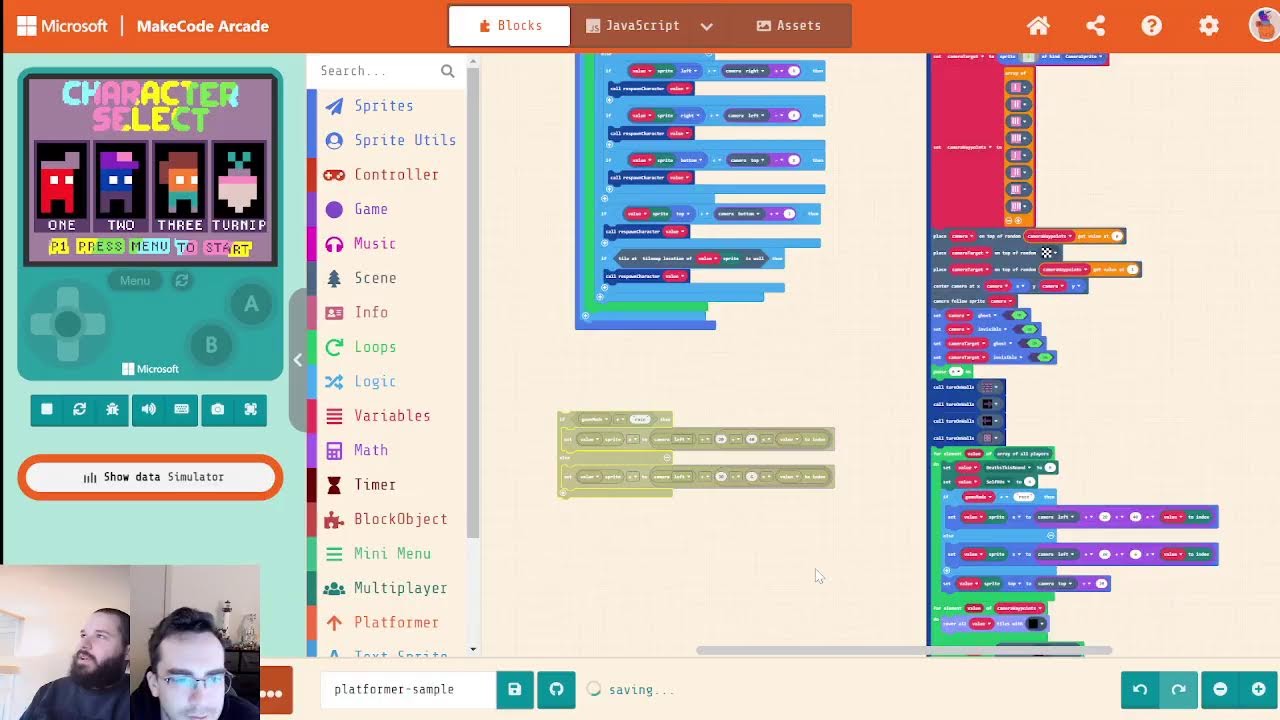Open the Sprite Utils block category
This screenshot has width=1280, height=720.
pos(386,140)
